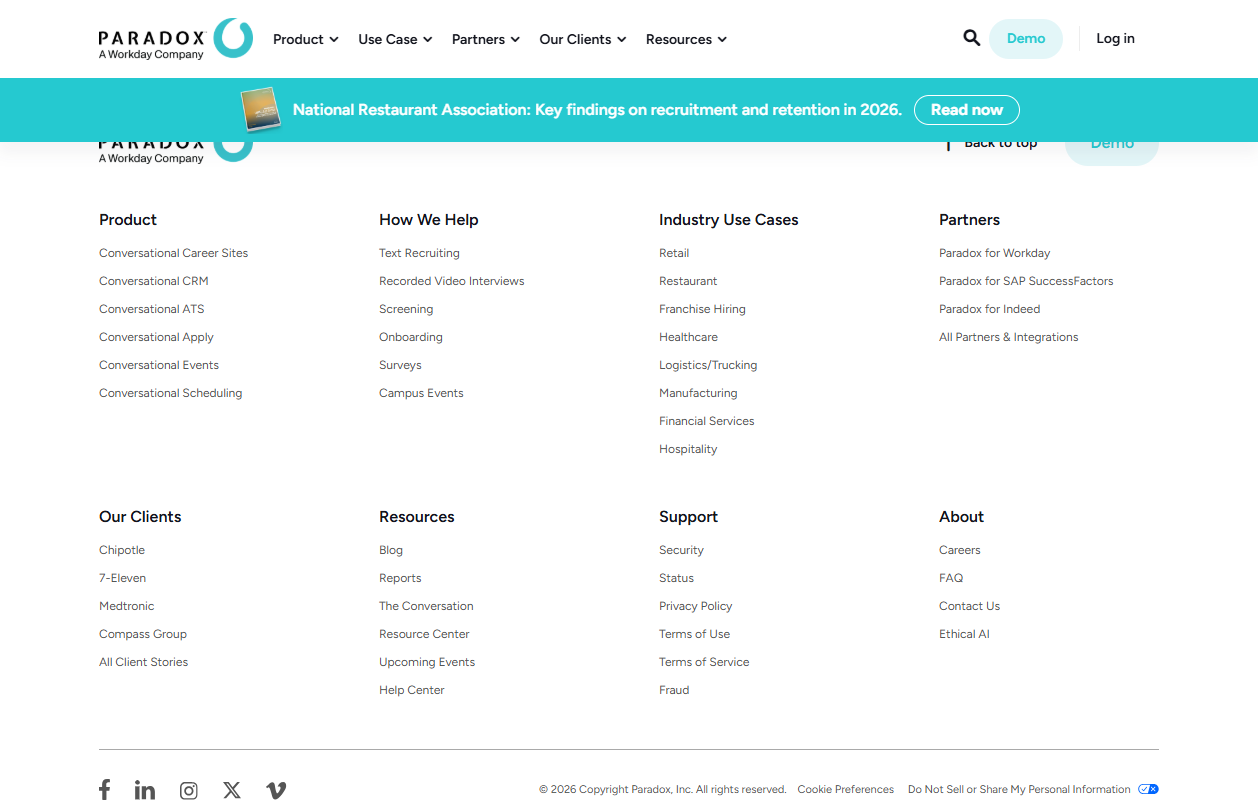Click the Demo button in header
Viewport: 1258px width, 802px height.
[x=1026, y=39]
